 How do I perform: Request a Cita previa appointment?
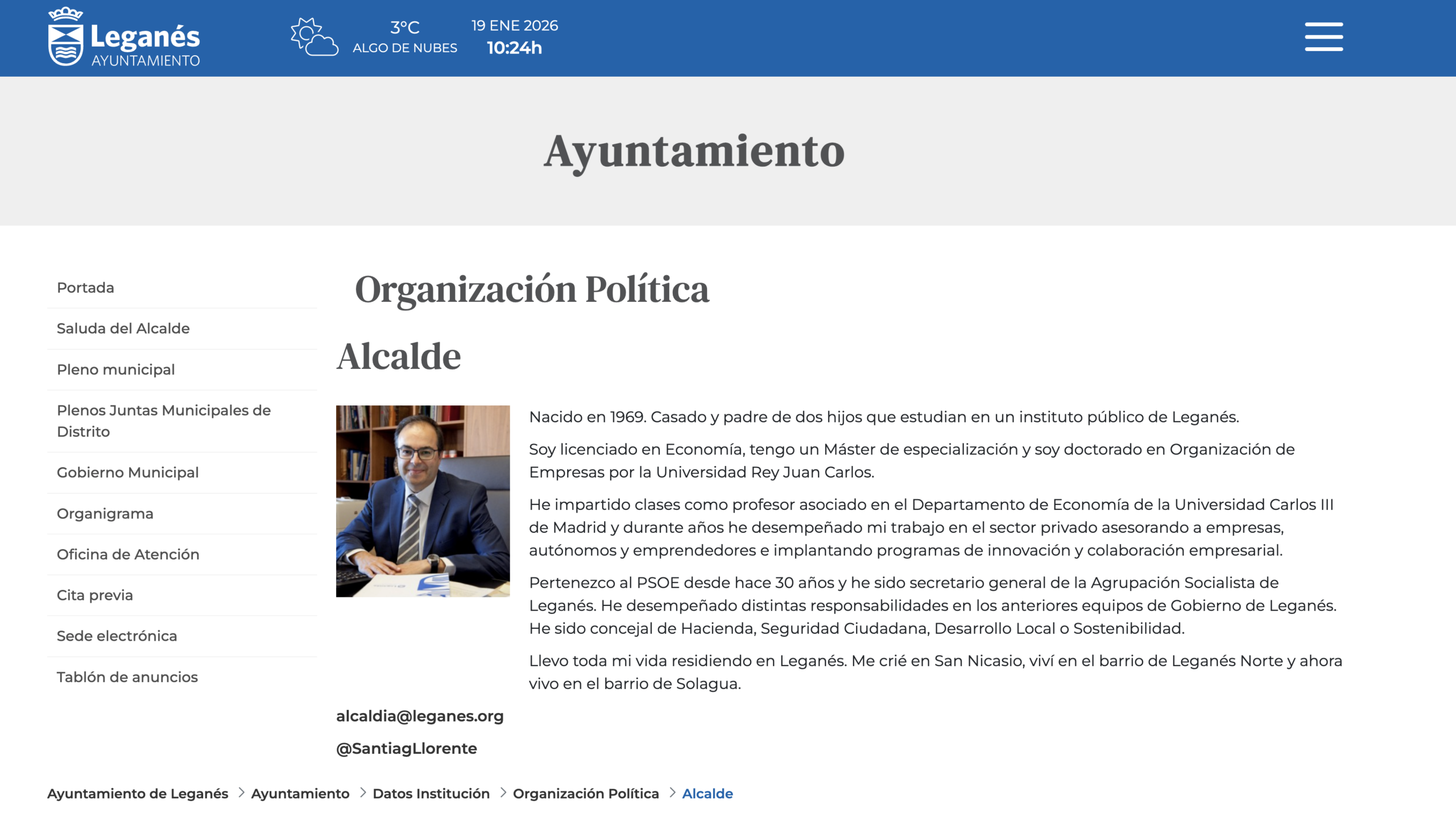point(94,595)
